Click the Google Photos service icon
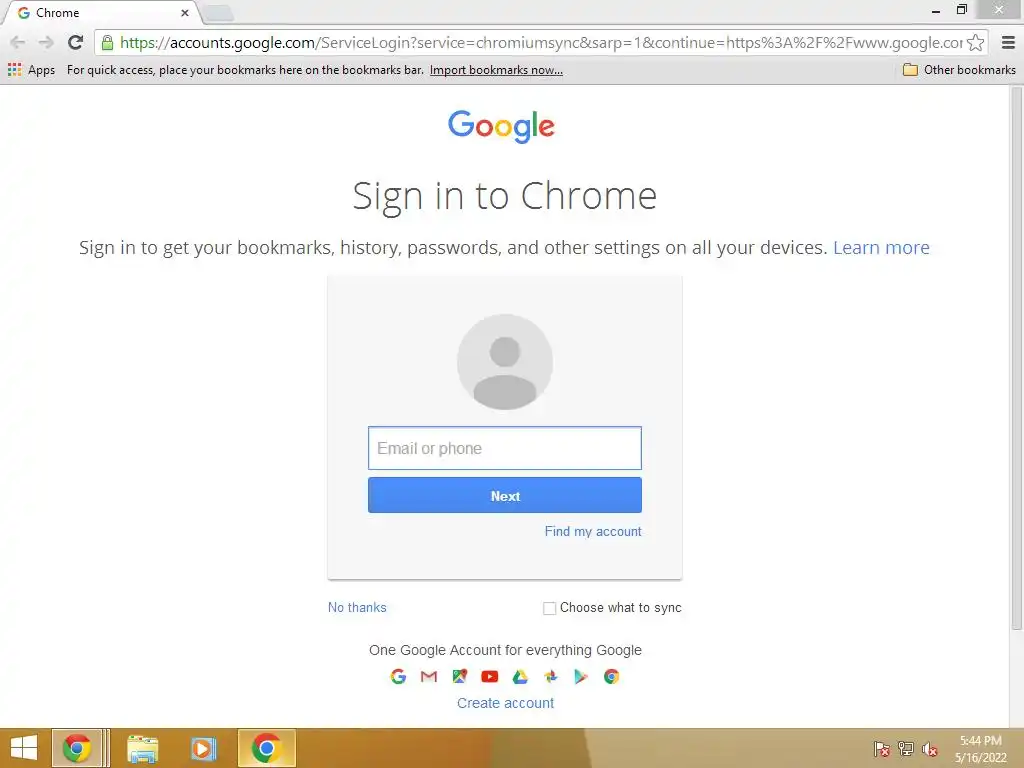1024x768 pixels. click(x=551, y=677)
